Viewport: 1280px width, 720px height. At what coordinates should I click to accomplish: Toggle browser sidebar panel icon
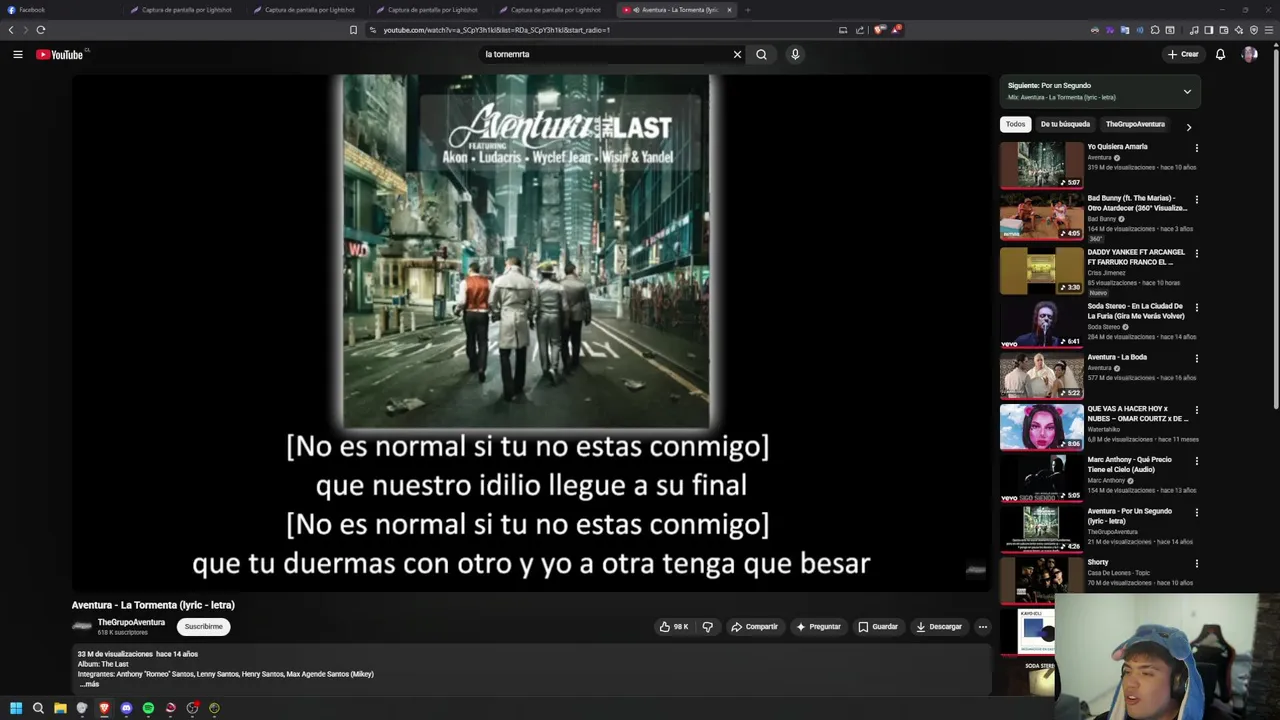coord(1208,30)
